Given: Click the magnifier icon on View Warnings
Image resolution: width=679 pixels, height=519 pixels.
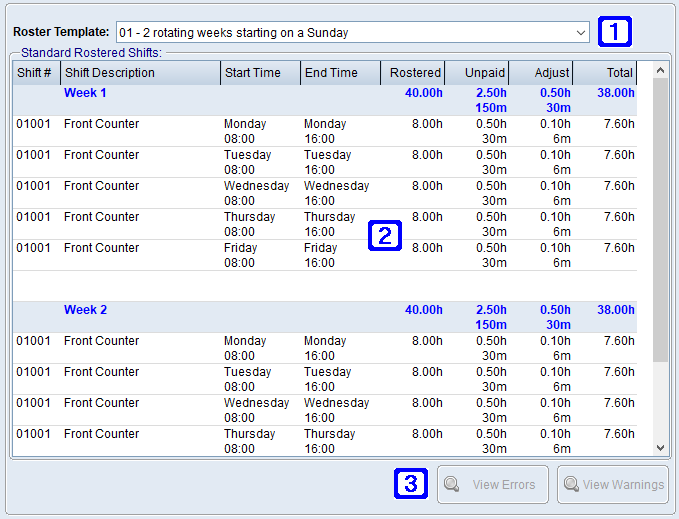Looking at the screenshot, I should (571, 485).
